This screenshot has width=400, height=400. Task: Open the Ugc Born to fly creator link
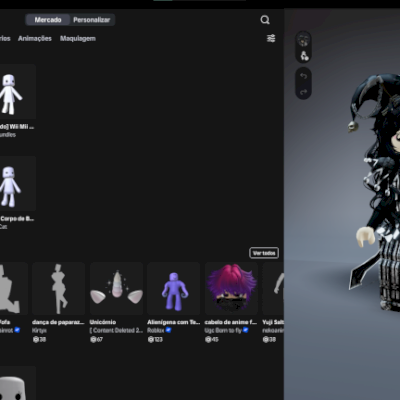(224, 330)
